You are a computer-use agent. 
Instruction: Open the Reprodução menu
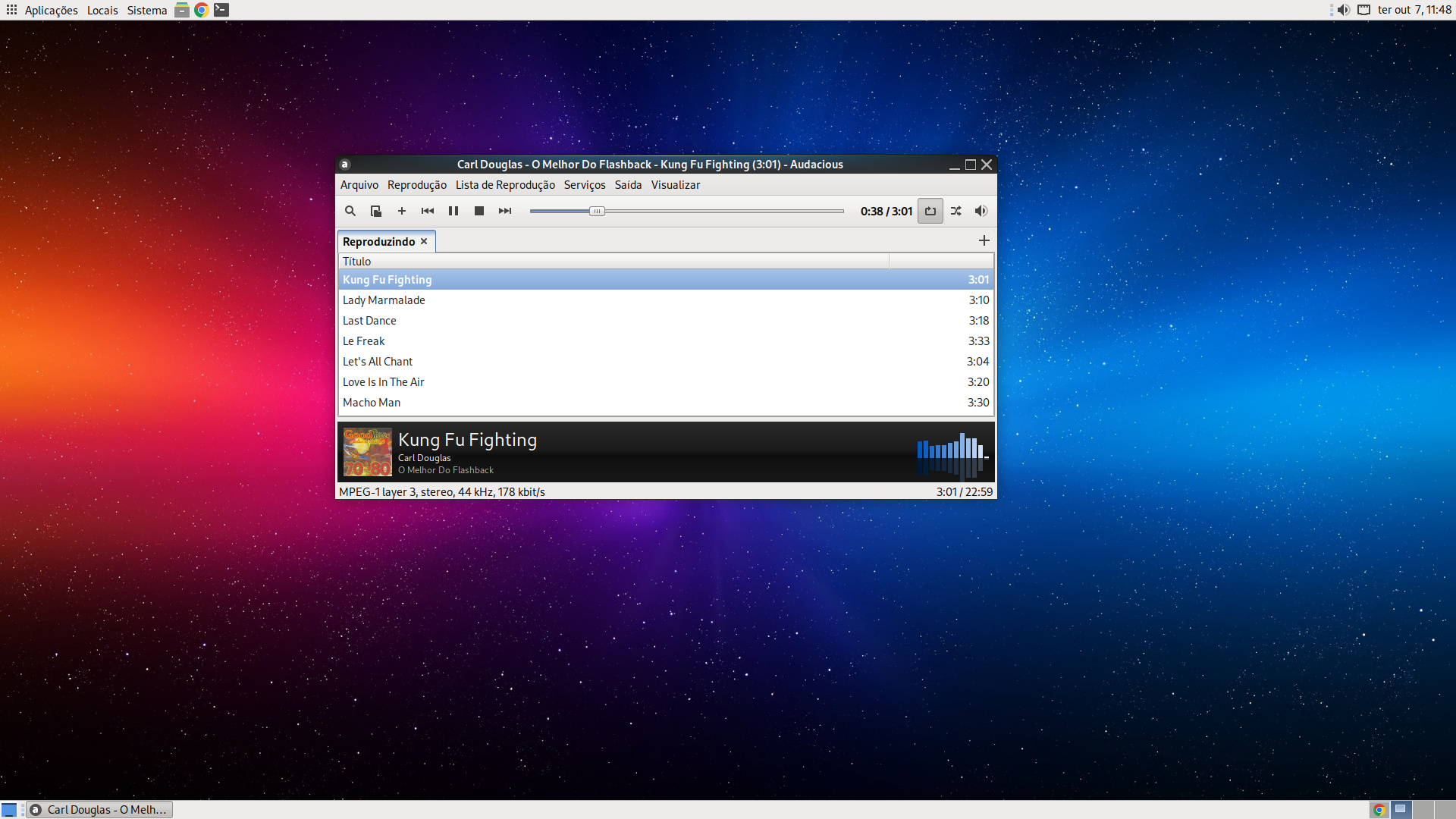(416, 185)
